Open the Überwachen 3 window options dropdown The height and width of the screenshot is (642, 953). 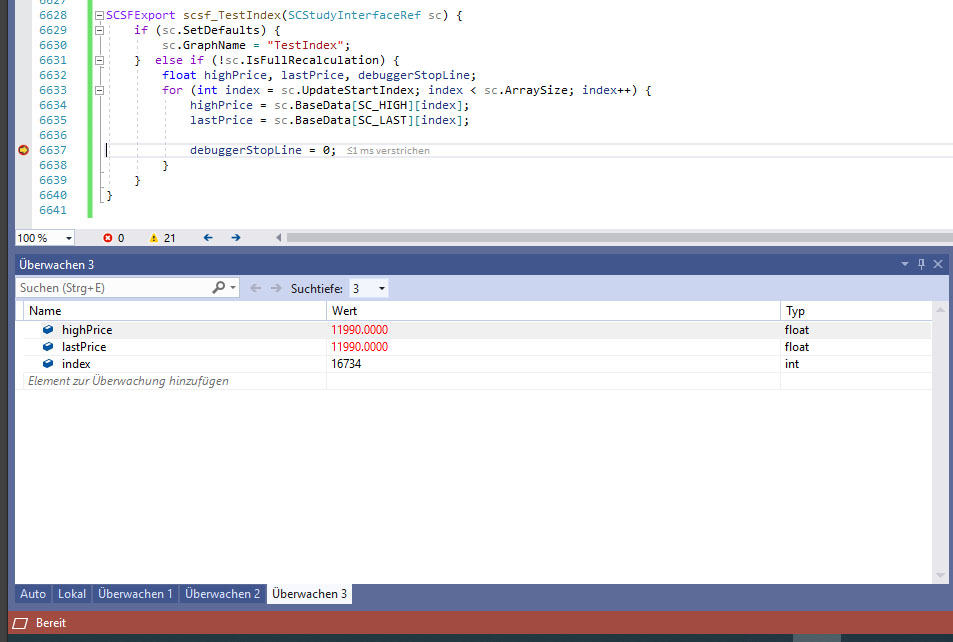(905, 264)
